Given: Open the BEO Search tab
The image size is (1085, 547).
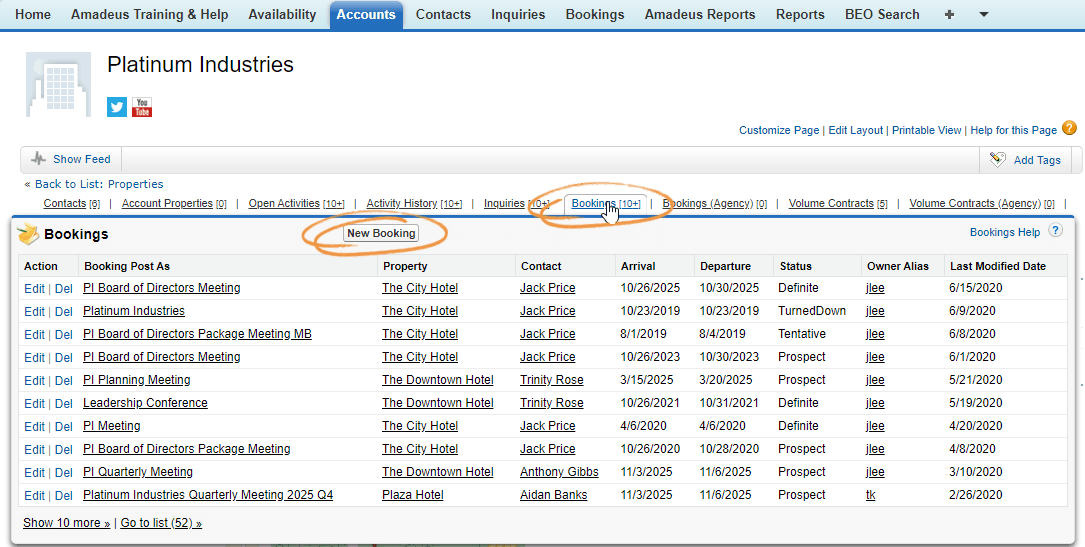Looking at the screenshot, I should click(882, 15).
